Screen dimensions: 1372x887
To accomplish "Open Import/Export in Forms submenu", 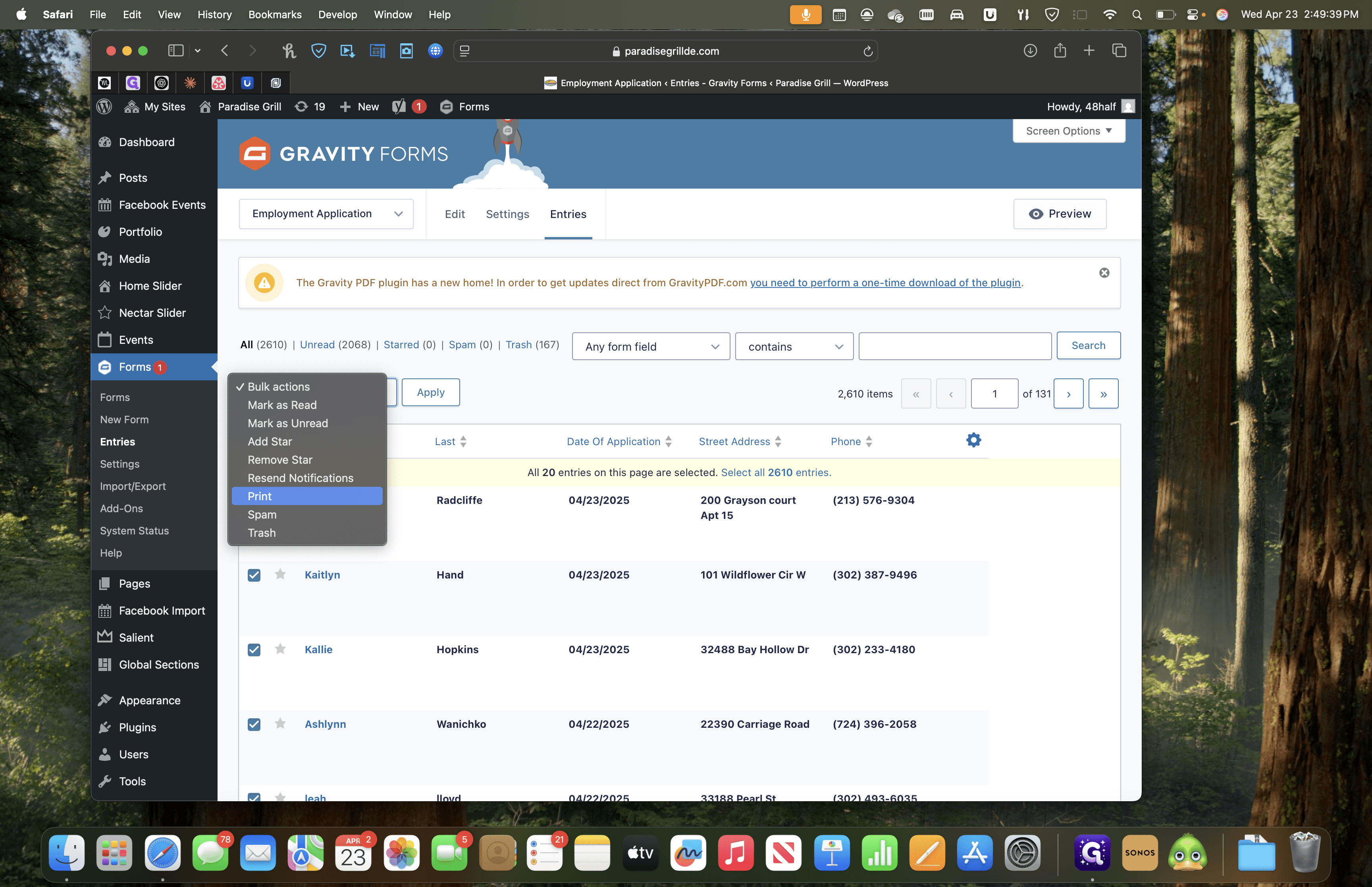I will (133, 486).
